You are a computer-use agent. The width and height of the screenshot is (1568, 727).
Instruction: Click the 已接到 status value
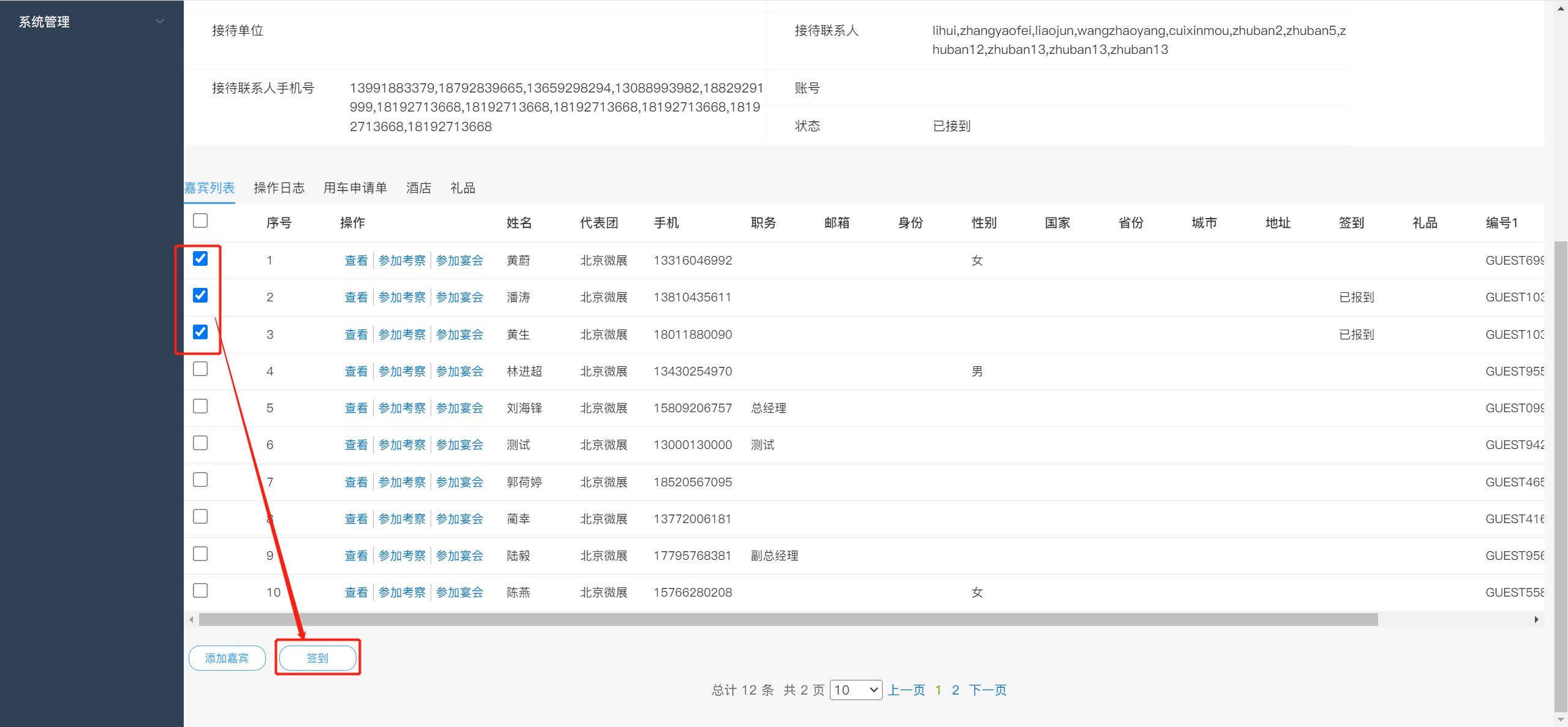click(952, 126)
